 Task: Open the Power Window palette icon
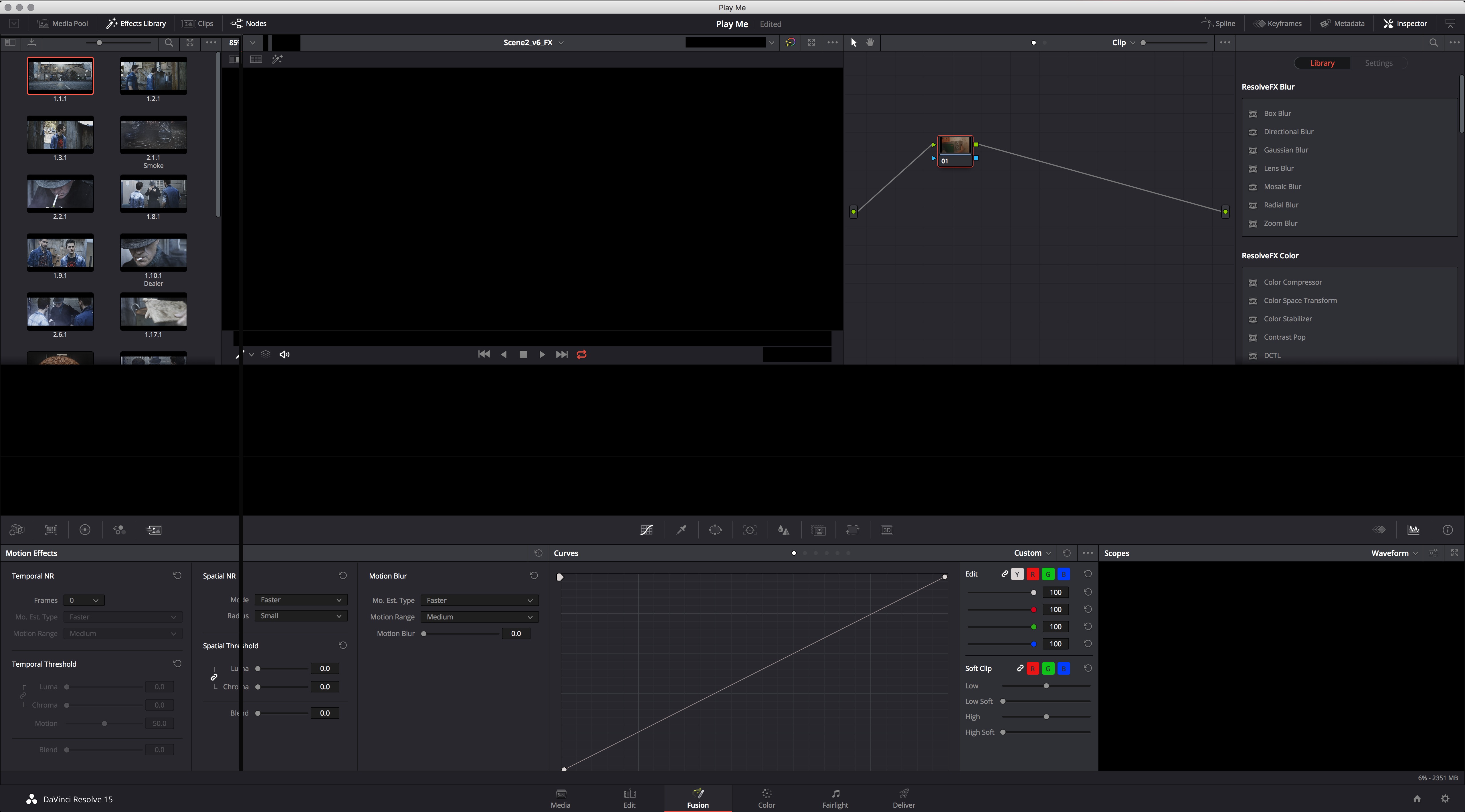pos(715,530)
